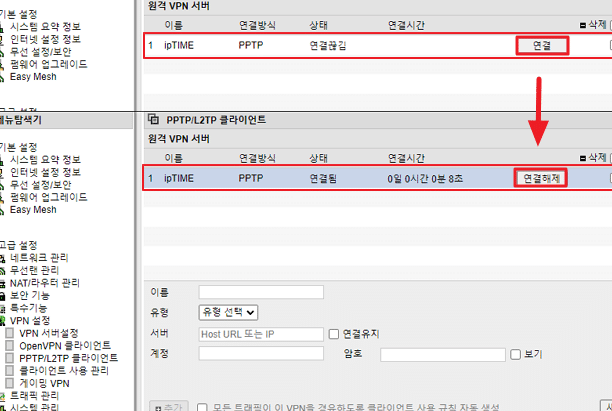612x411 pixels.
Task: Expand 무선랜 관리 in the menu
Action: coord(34,270)
